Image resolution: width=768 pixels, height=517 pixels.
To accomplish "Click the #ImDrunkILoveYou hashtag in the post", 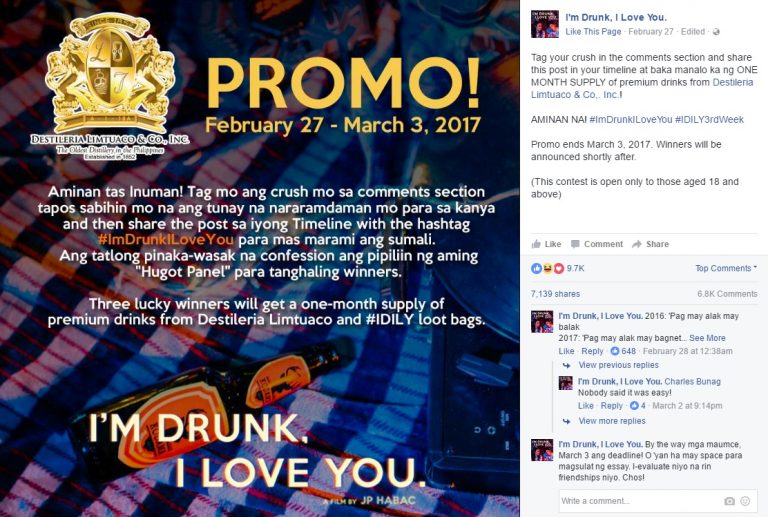I will pos(631,119).
